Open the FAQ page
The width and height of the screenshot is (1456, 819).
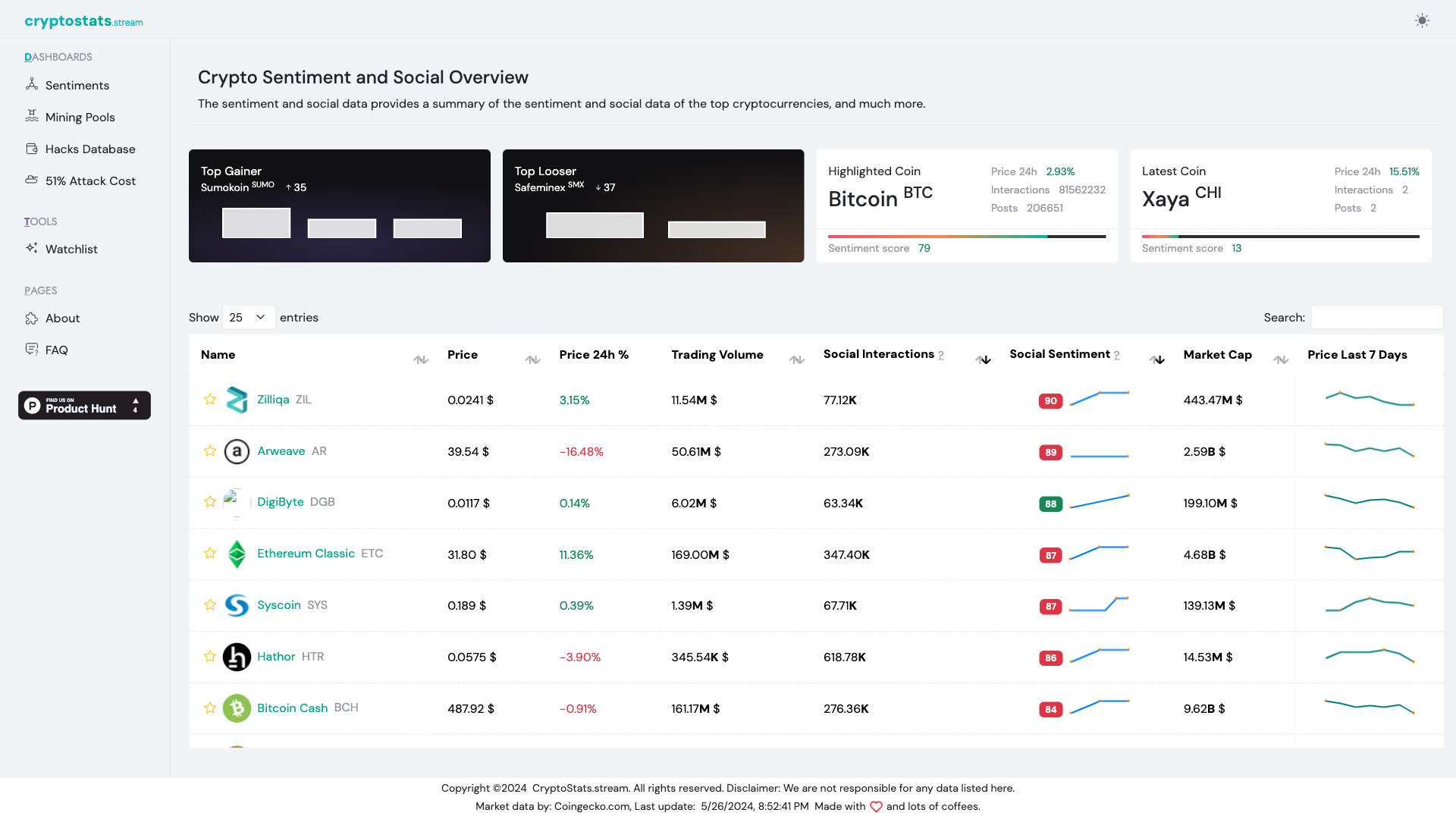(x=57, y=350)
